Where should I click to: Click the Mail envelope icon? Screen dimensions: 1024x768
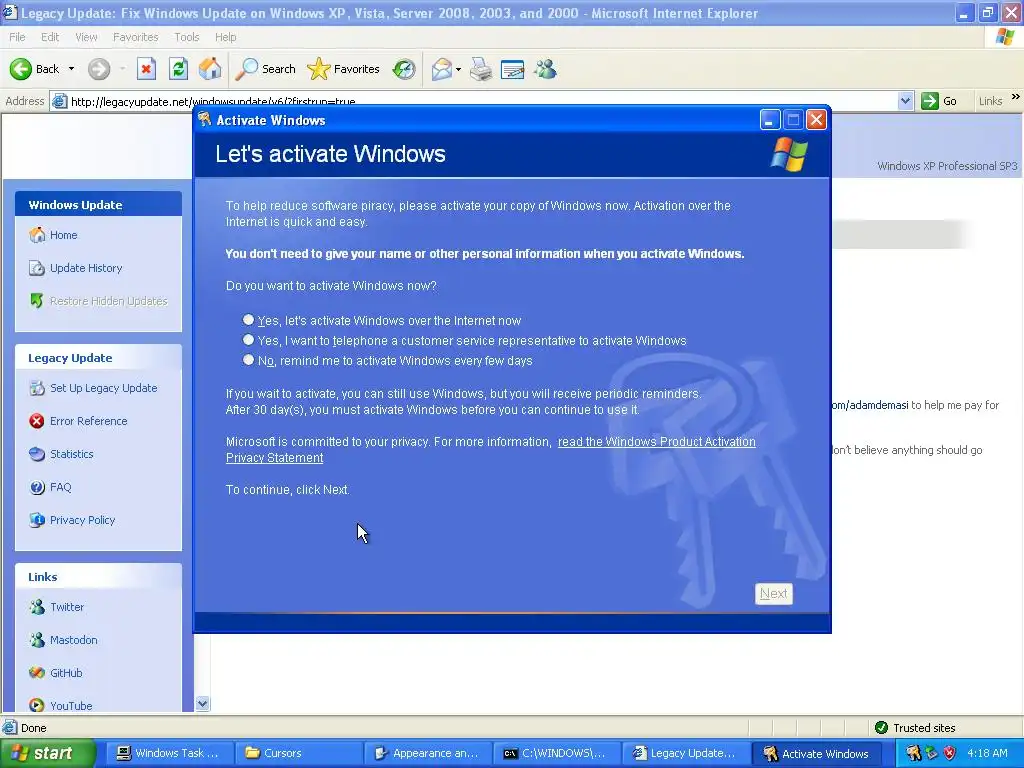tap(442, 69)
